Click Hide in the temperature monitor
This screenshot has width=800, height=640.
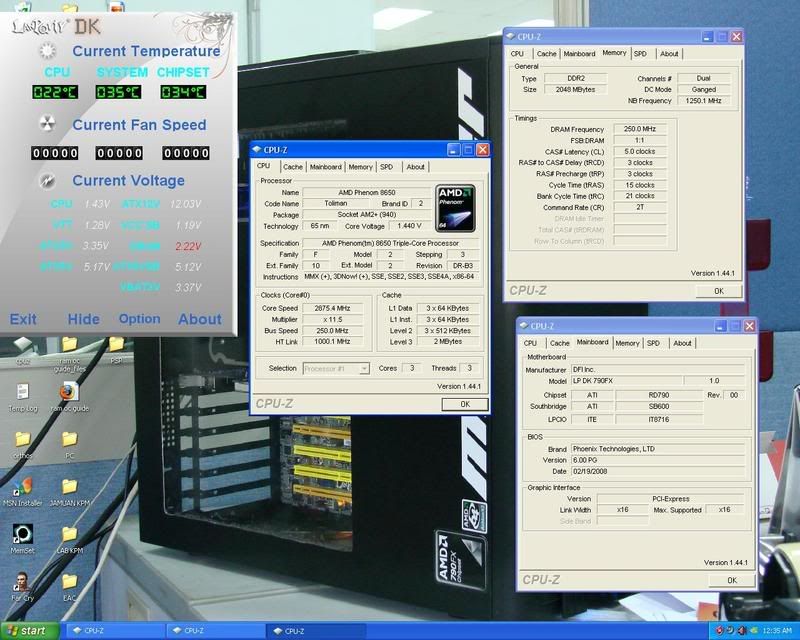(85, 318)
